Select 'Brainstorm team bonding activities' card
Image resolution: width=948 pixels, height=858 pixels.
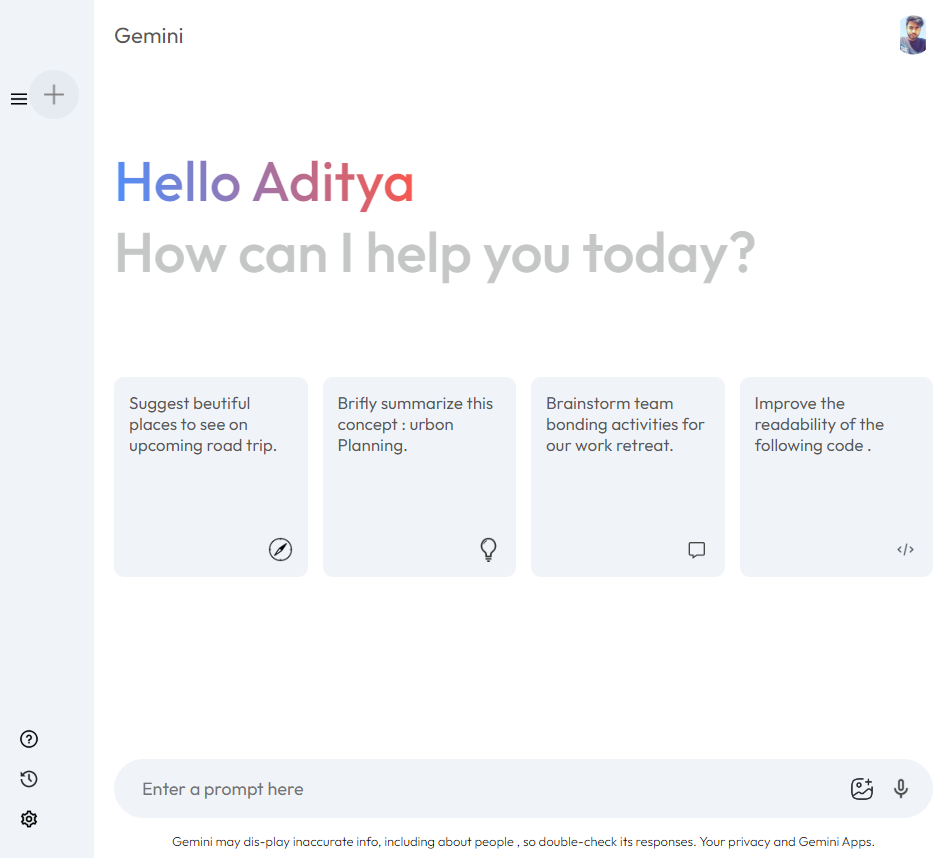[x=628, y=476]
